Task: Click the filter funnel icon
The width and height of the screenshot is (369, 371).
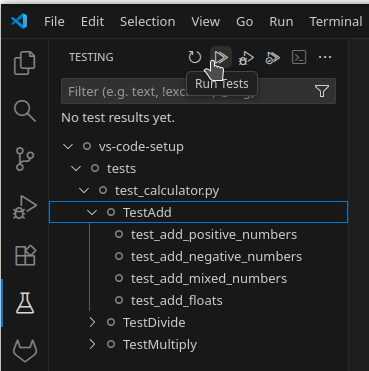Action: [x=322, y=91]
